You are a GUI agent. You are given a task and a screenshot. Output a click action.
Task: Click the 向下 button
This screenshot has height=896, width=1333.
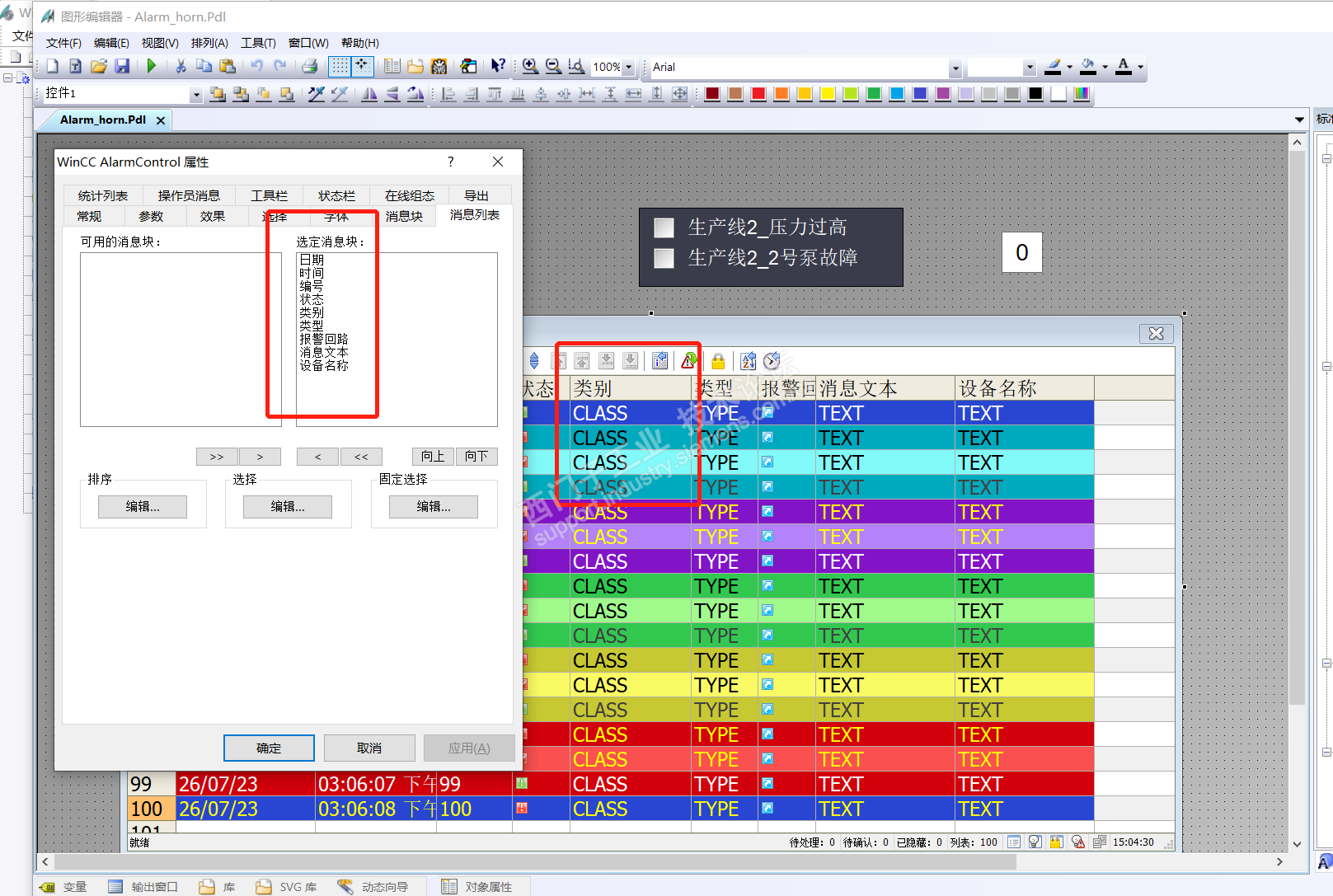[x=476, y=456]
